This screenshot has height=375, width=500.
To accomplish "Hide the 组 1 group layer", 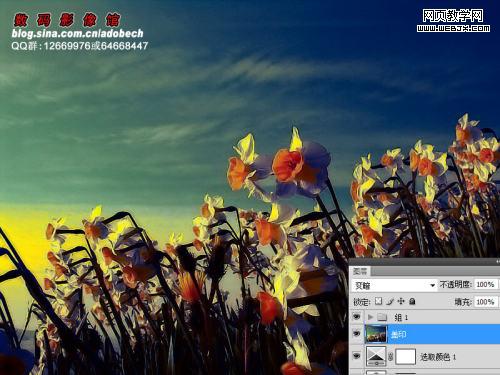I will click(x=356, y=317).
